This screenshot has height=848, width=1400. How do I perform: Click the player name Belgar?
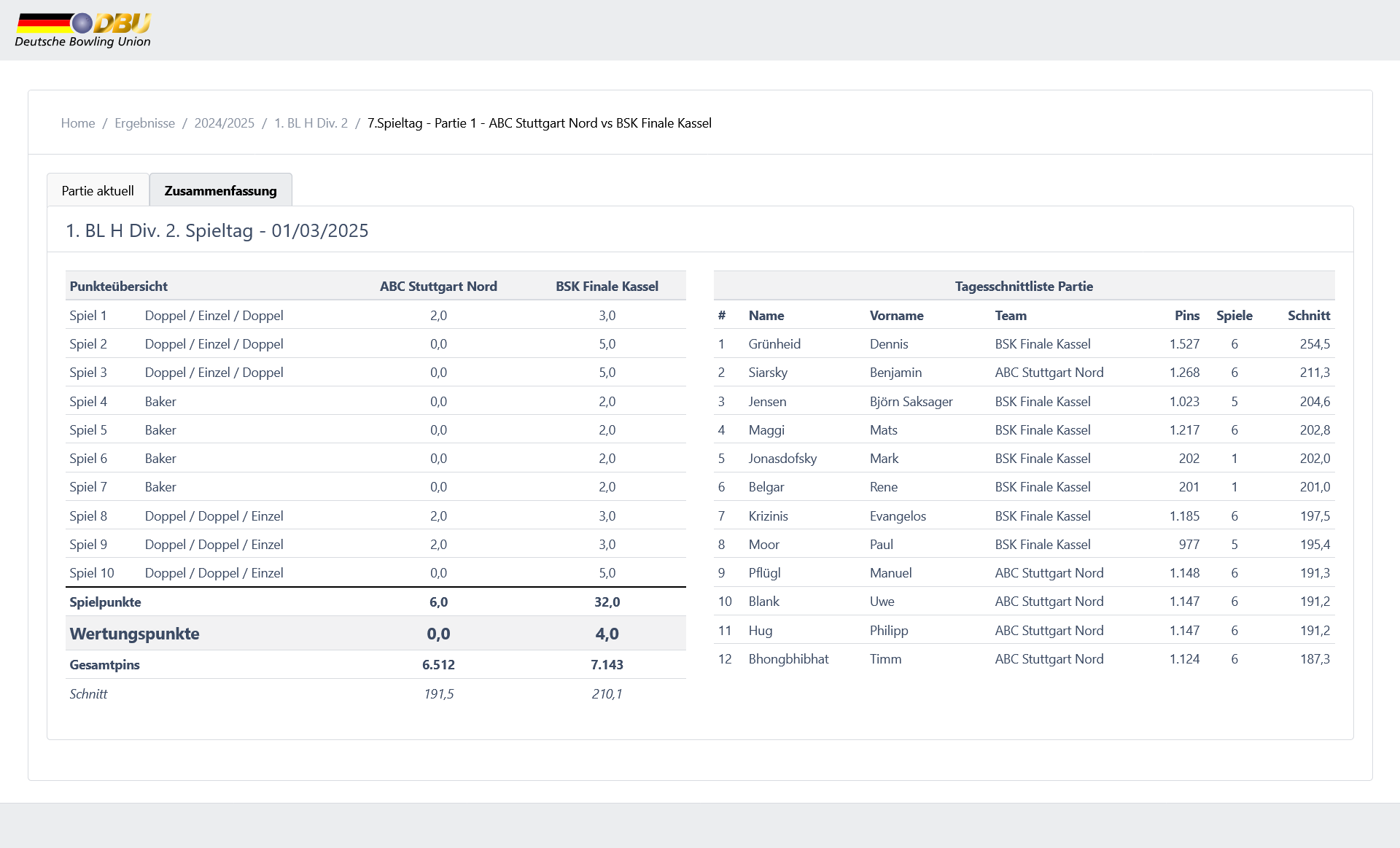pyautogui.click(x=766, y=487)
